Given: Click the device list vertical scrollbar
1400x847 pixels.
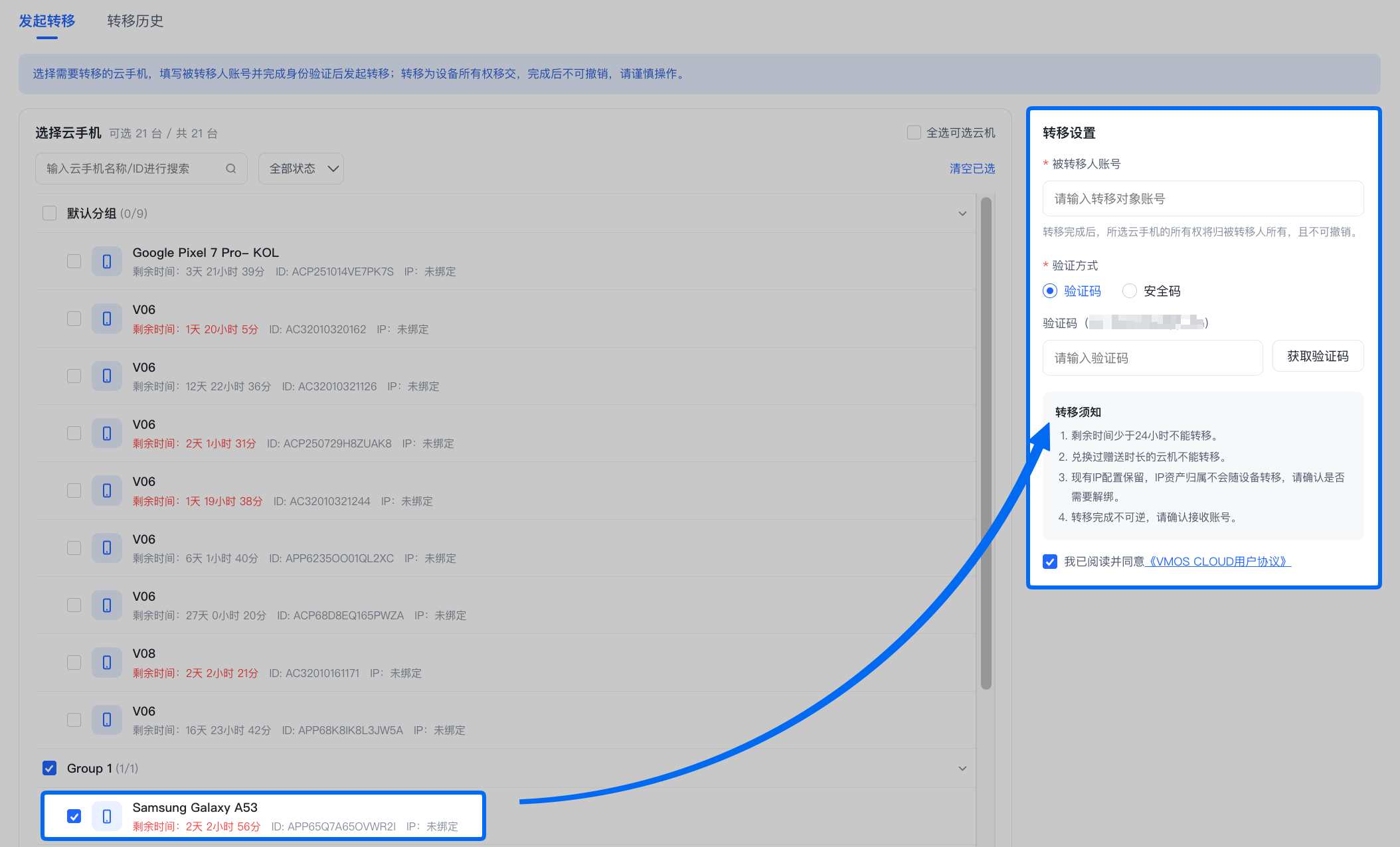Looking at the screenshot, I should click(x=986, y=443).
